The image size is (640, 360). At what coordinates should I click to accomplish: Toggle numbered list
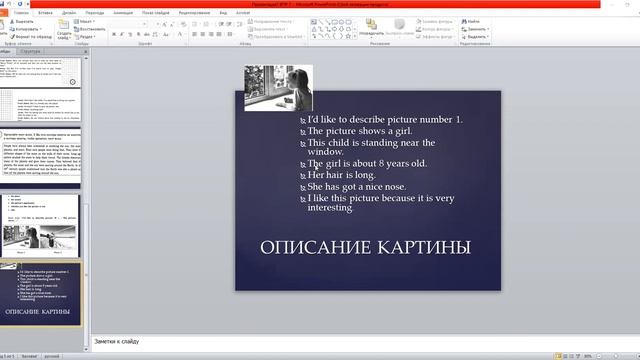tap(207, 24)
